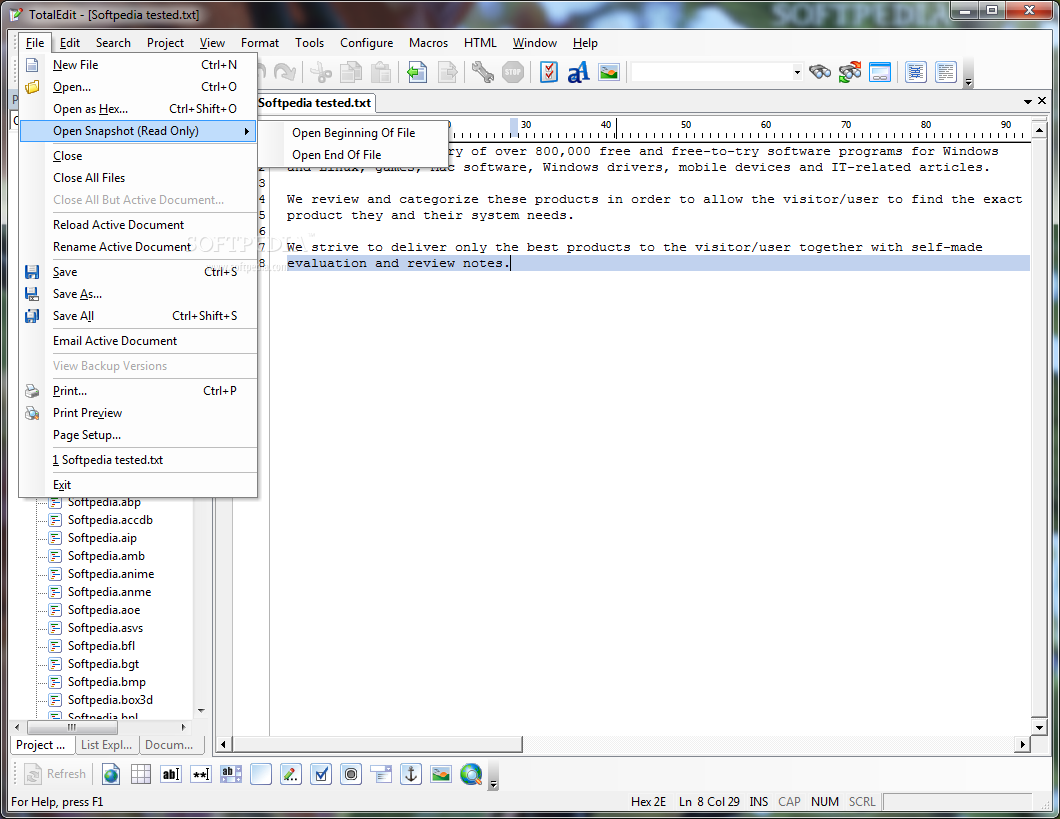Choose Open Beginning Of File
This screenshot has width=1060, height=819.
[x=354, y=132]
